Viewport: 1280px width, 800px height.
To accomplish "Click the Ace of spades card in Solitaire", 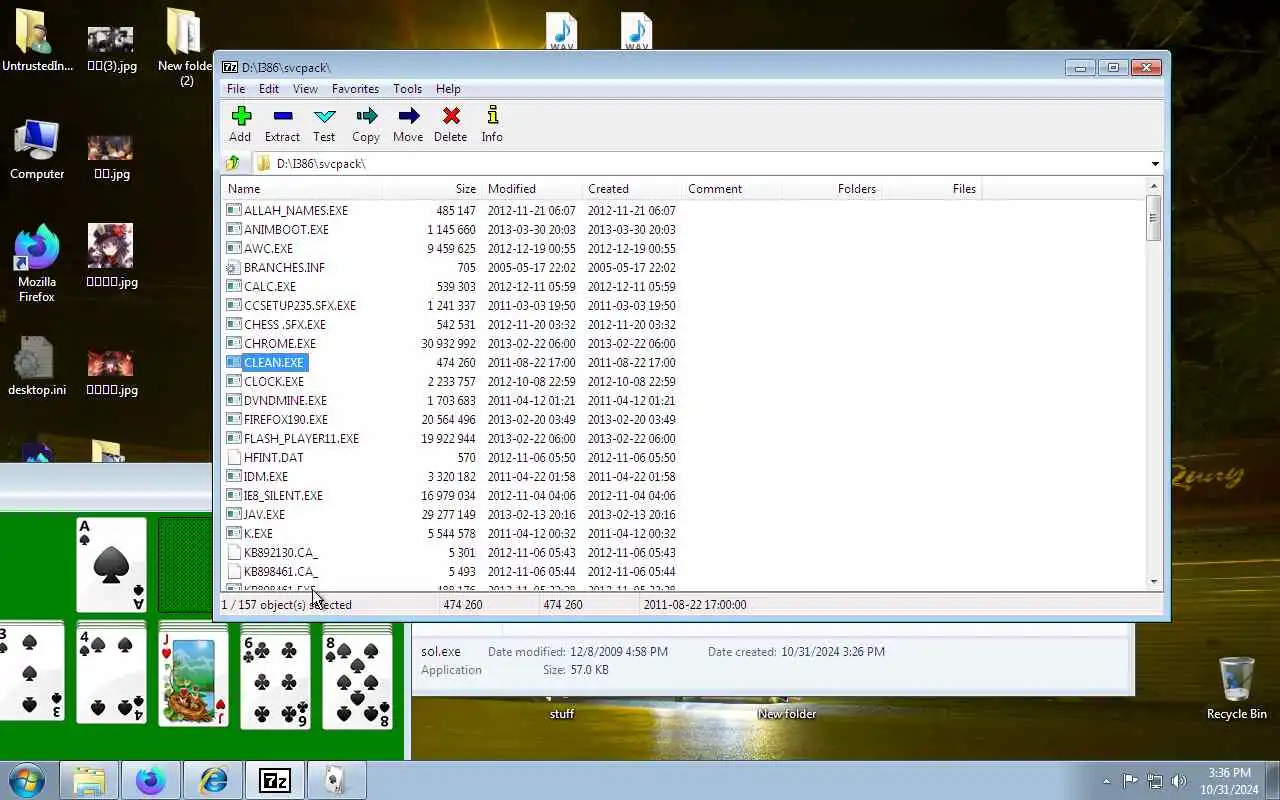I will (111, 565).
